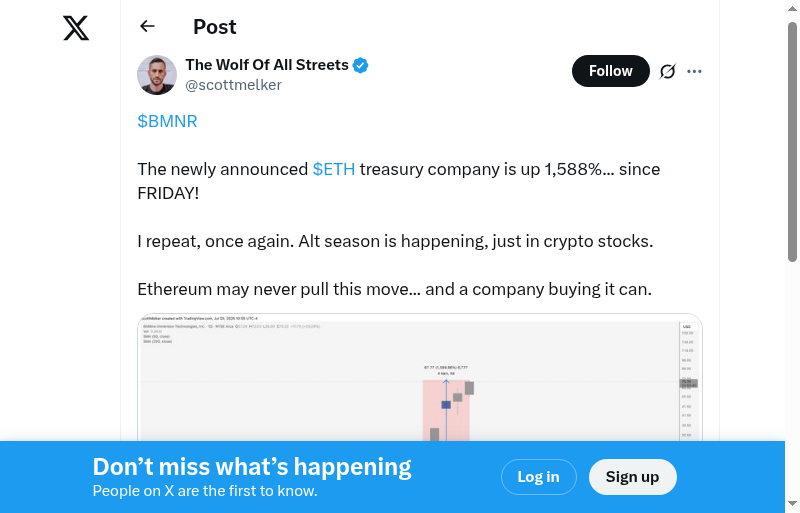Enlarge the TradingView chart image

[420, 378]
